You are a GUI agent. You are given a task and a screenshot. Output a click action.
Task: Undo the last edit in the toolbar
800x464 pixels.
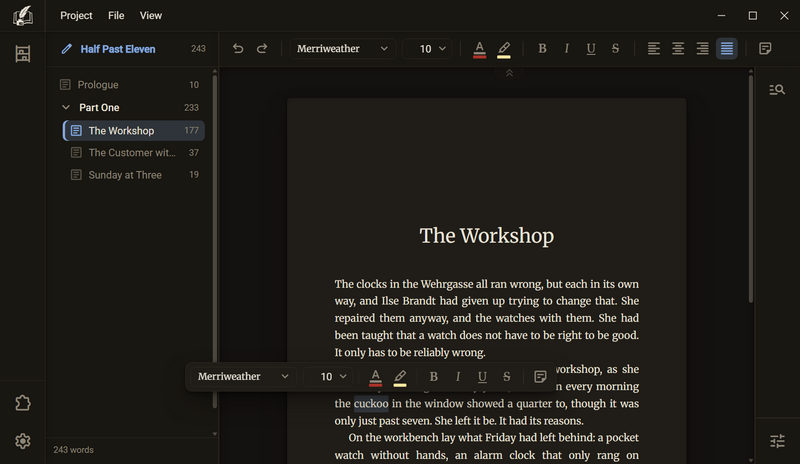(238, 48)
